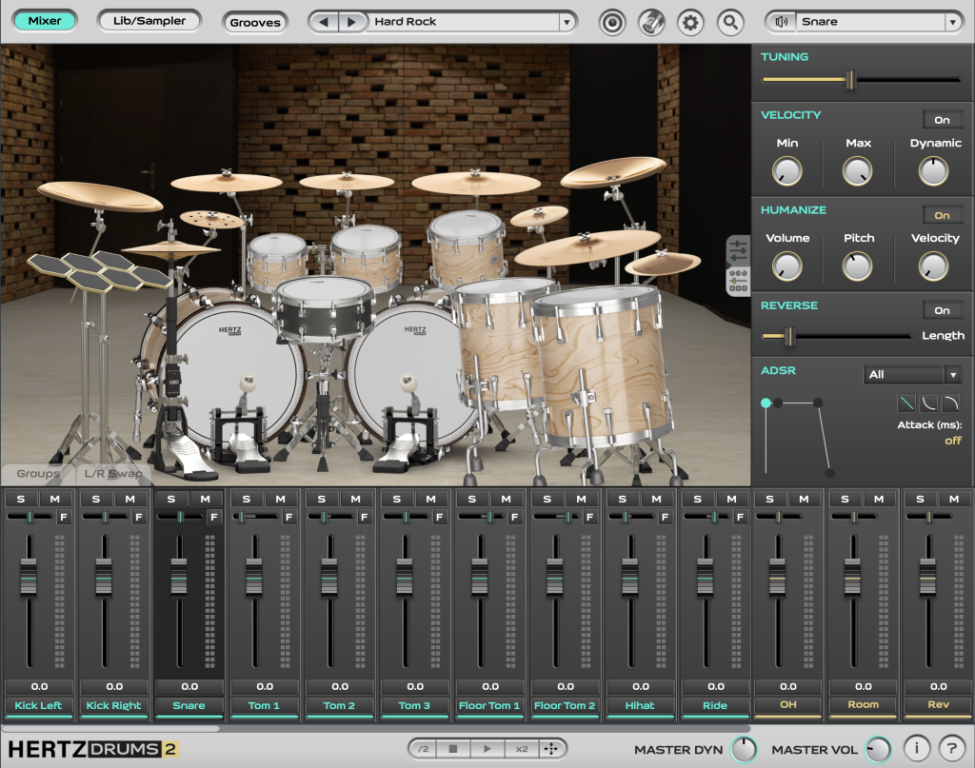Mute the Hihat channel

tap(654, 498)
